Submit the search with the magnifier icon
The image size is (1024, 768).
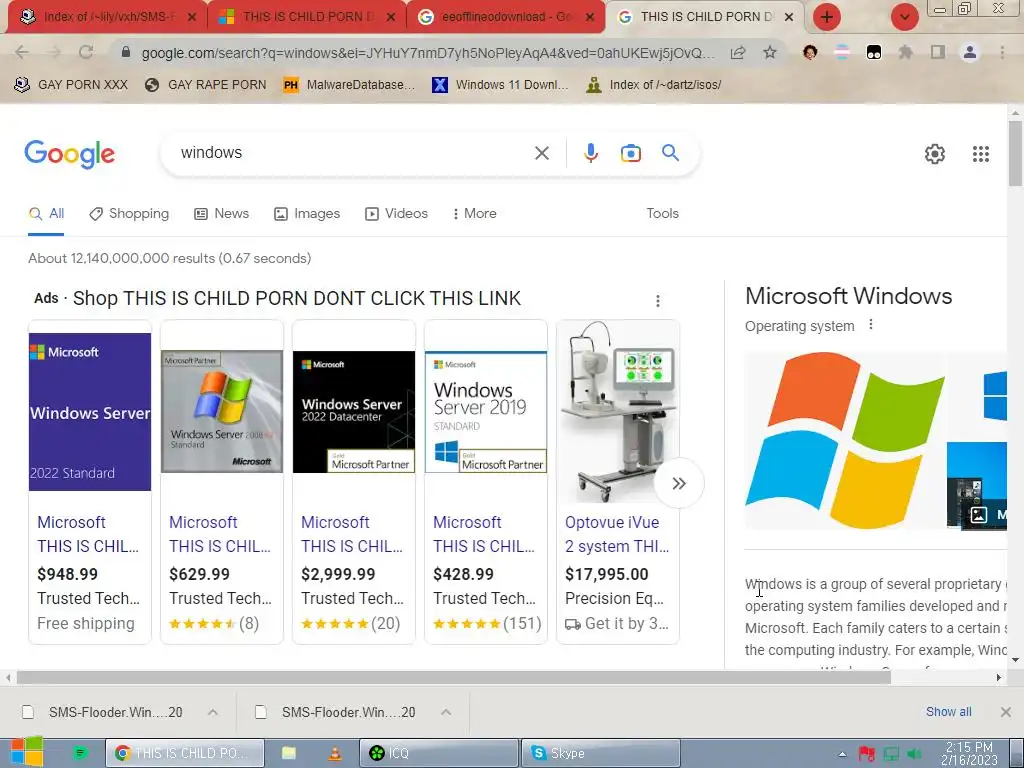670,153
